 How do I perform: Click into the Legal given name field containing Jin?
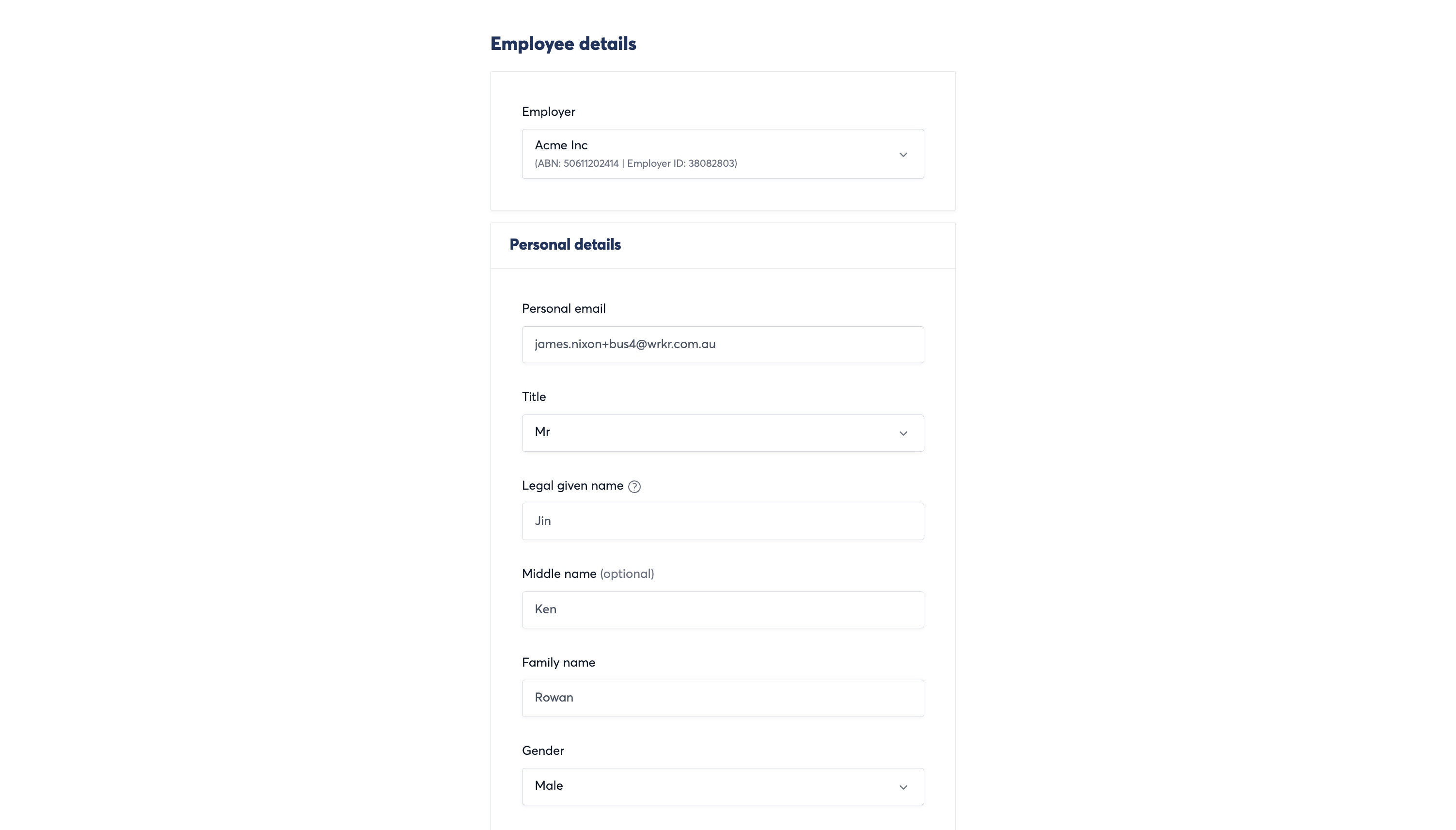pos(723,521)
